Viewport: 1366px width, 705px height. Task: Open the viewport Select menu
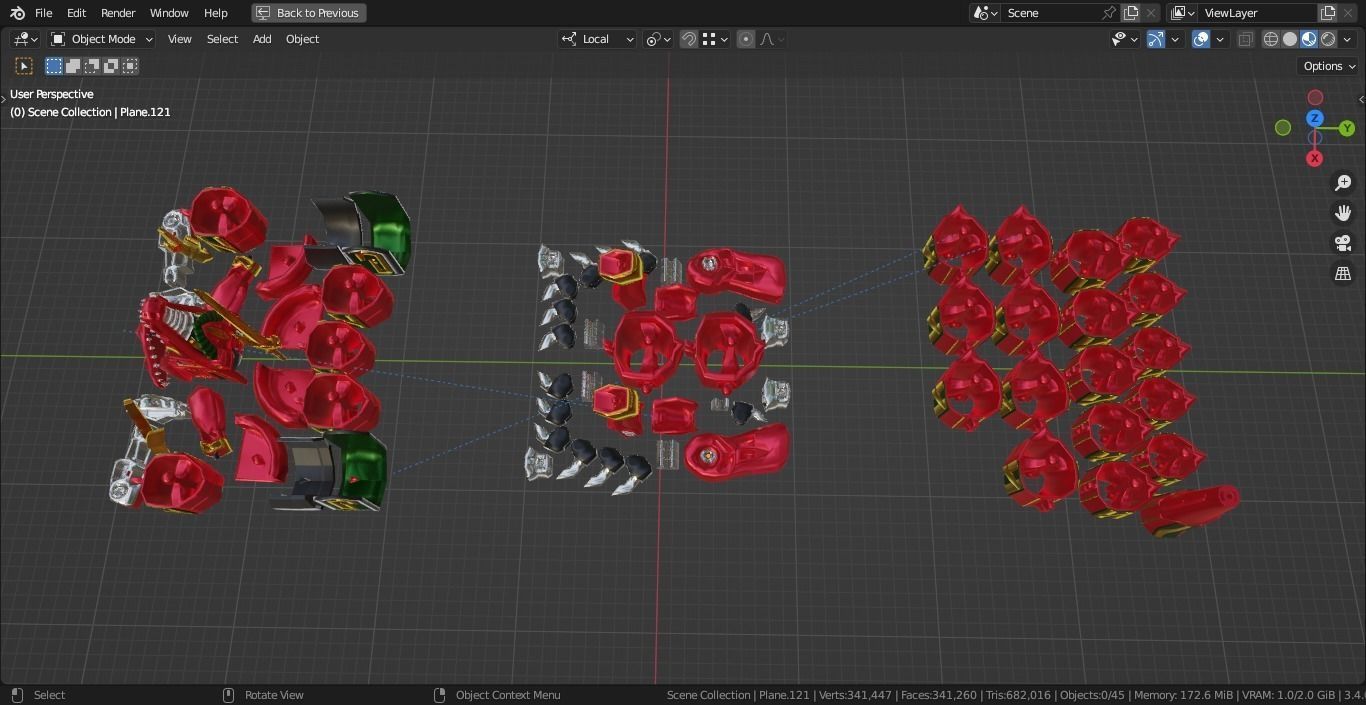coord(222,39)
